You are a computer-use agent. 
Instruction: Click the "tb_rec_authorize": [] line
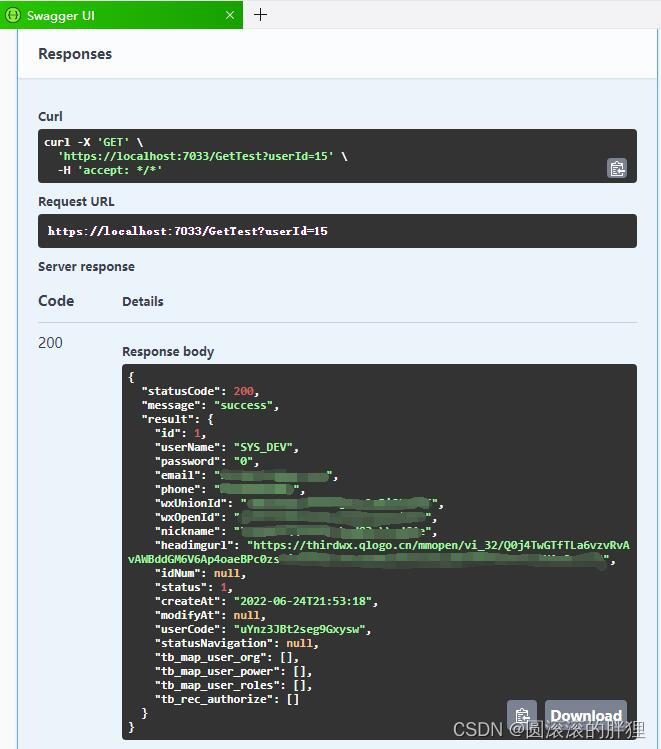coord(226,699)
